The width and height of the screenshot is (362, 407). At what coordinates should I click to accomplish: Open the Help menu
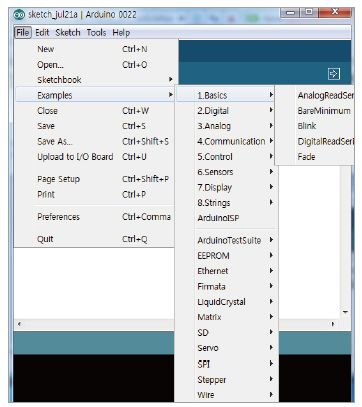pos(121,33)
